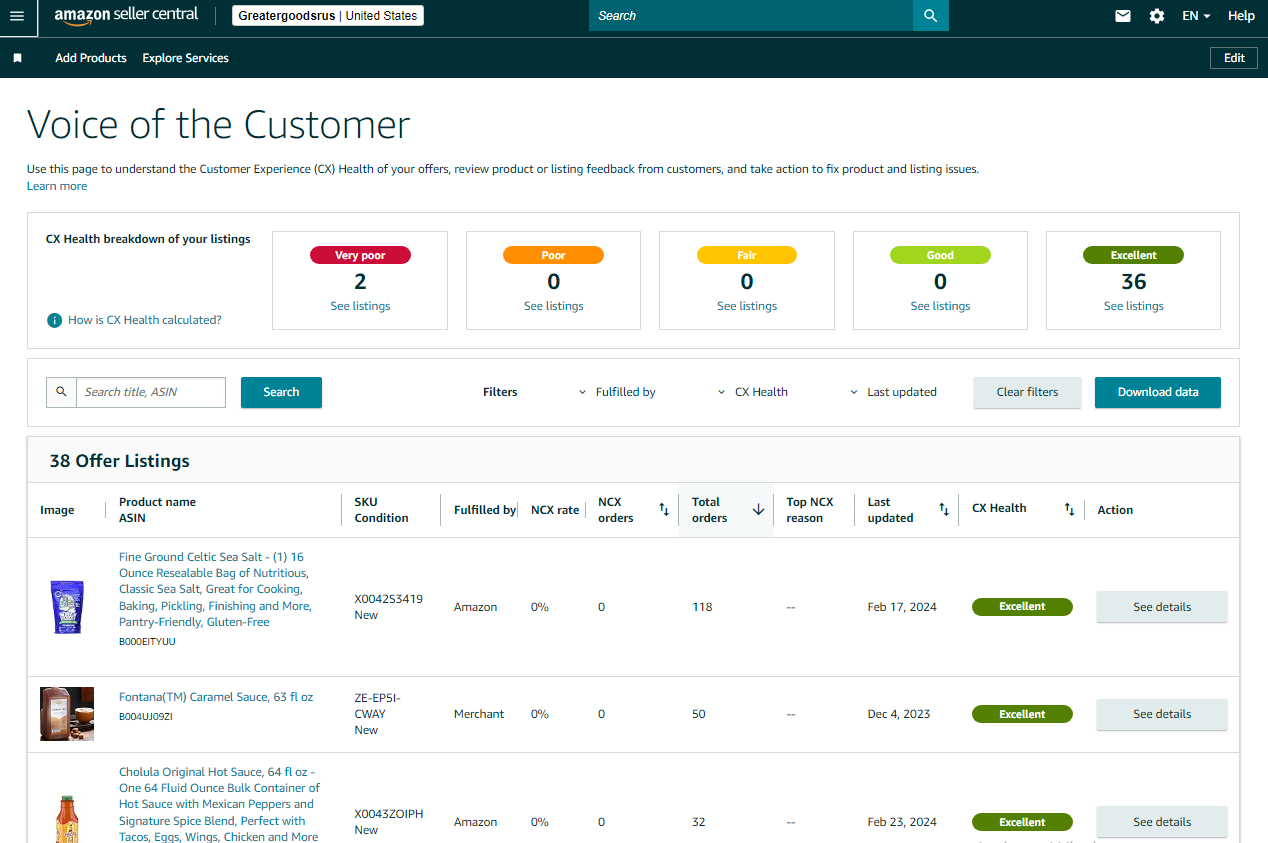Click the Excellent badge in Fontana Caramel row
Viewport: 1268px width, 843px height.
coord(1022,714)
